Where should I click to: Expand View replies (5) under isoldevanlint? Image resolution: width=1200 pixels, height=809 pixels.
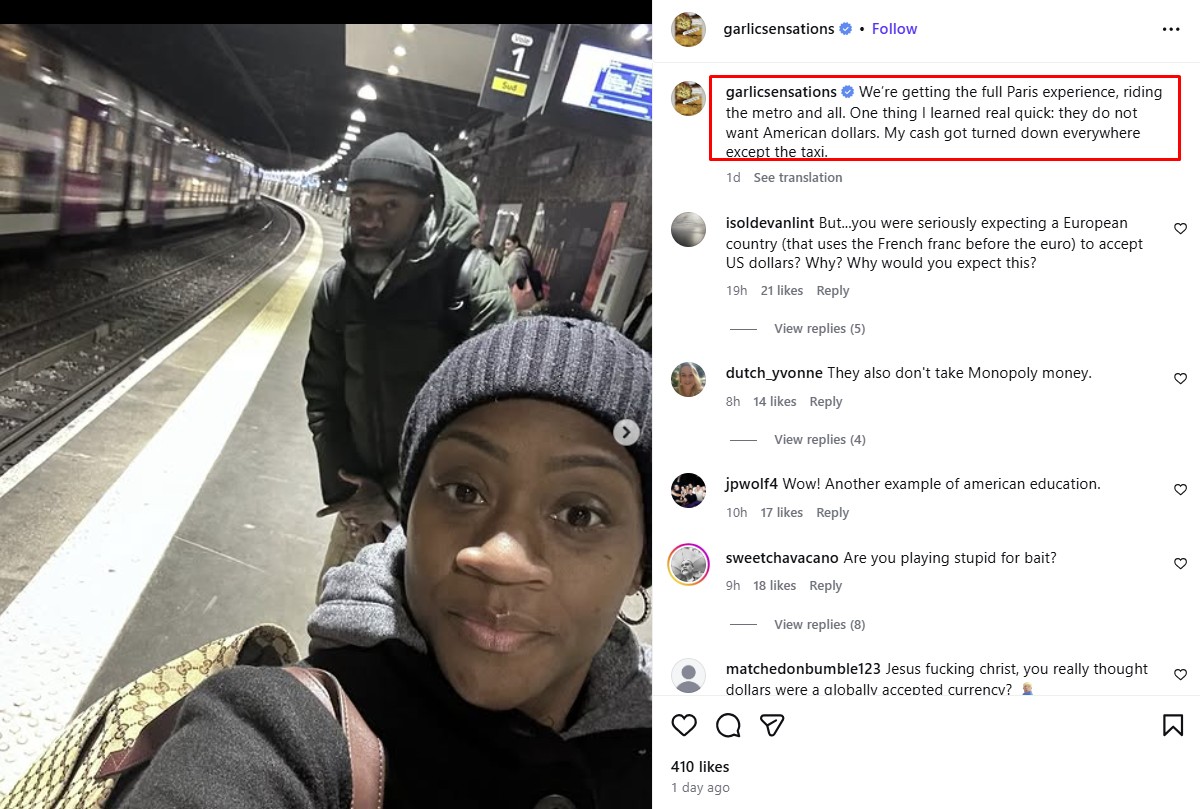click(819, 328)
